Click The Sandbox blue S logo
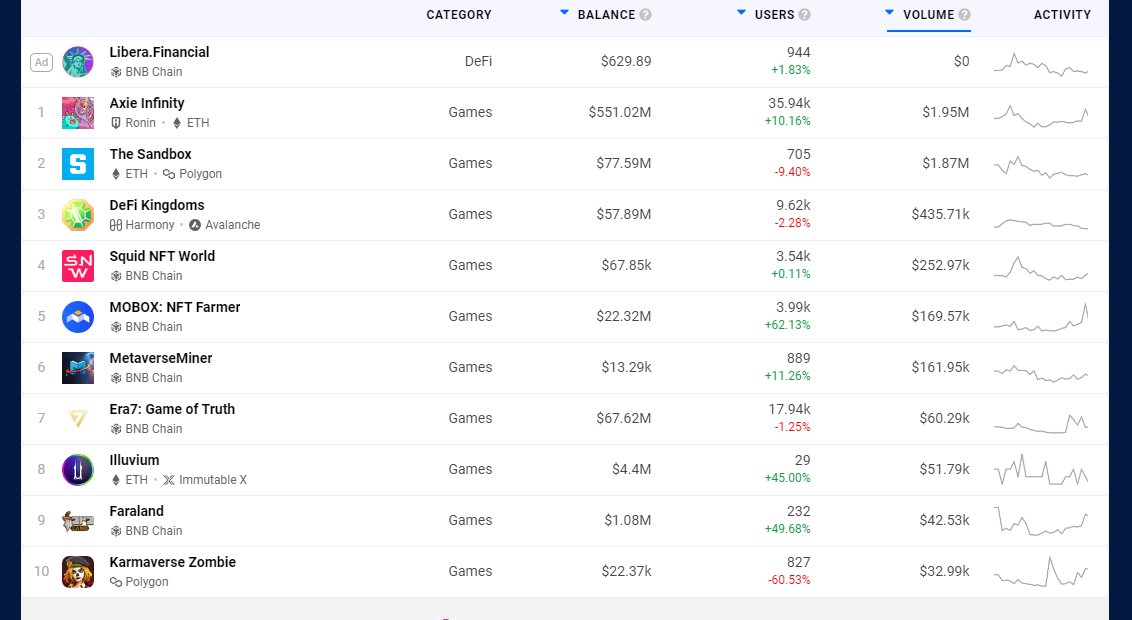 click(x=78, y=164)
